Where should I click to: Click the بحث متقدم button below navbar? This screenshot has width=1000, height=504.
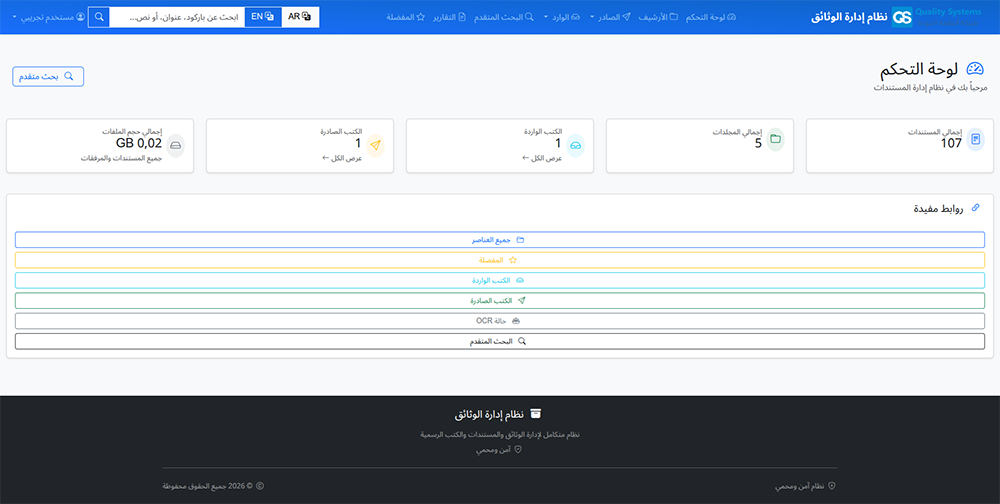point(48,76)
